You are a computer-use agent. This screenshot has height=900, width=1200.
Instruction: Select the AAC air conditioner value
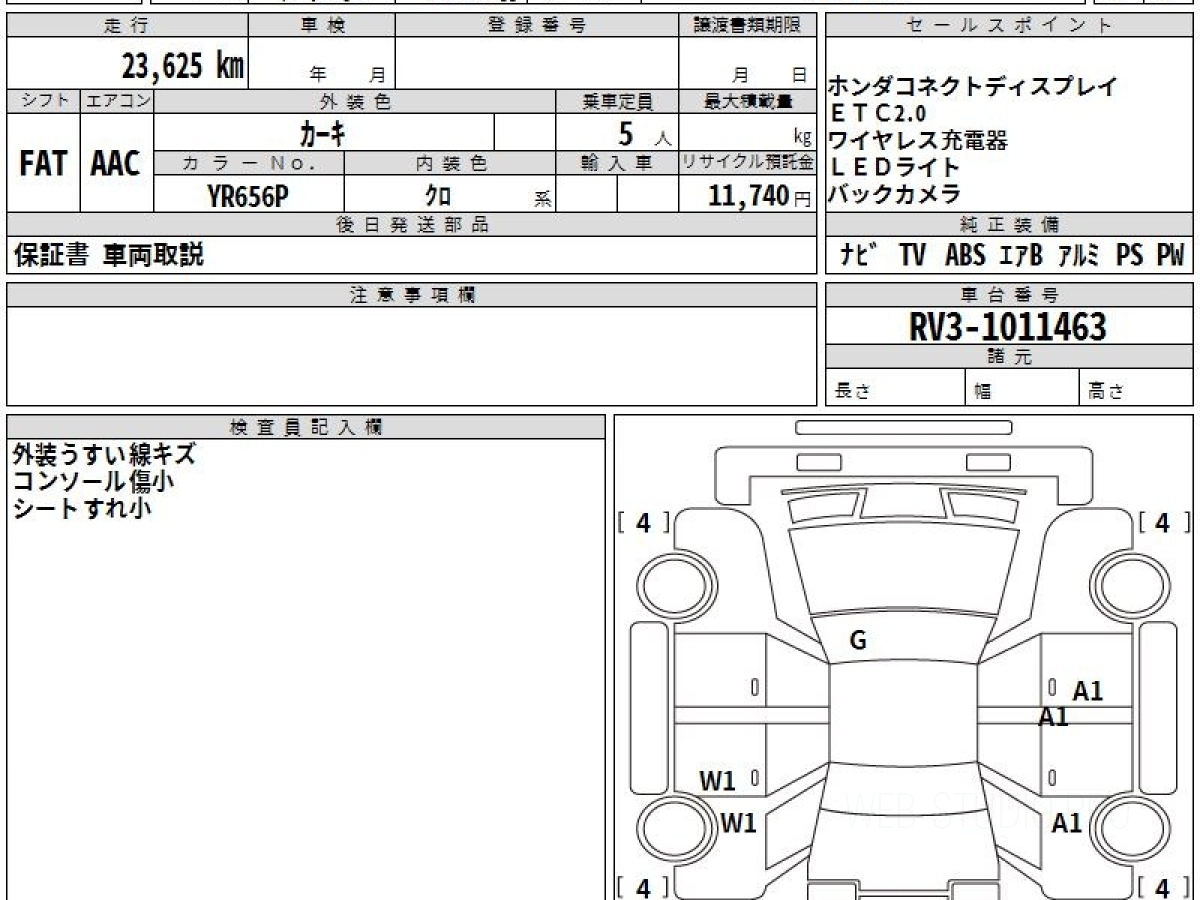click(x=116, y=165)
